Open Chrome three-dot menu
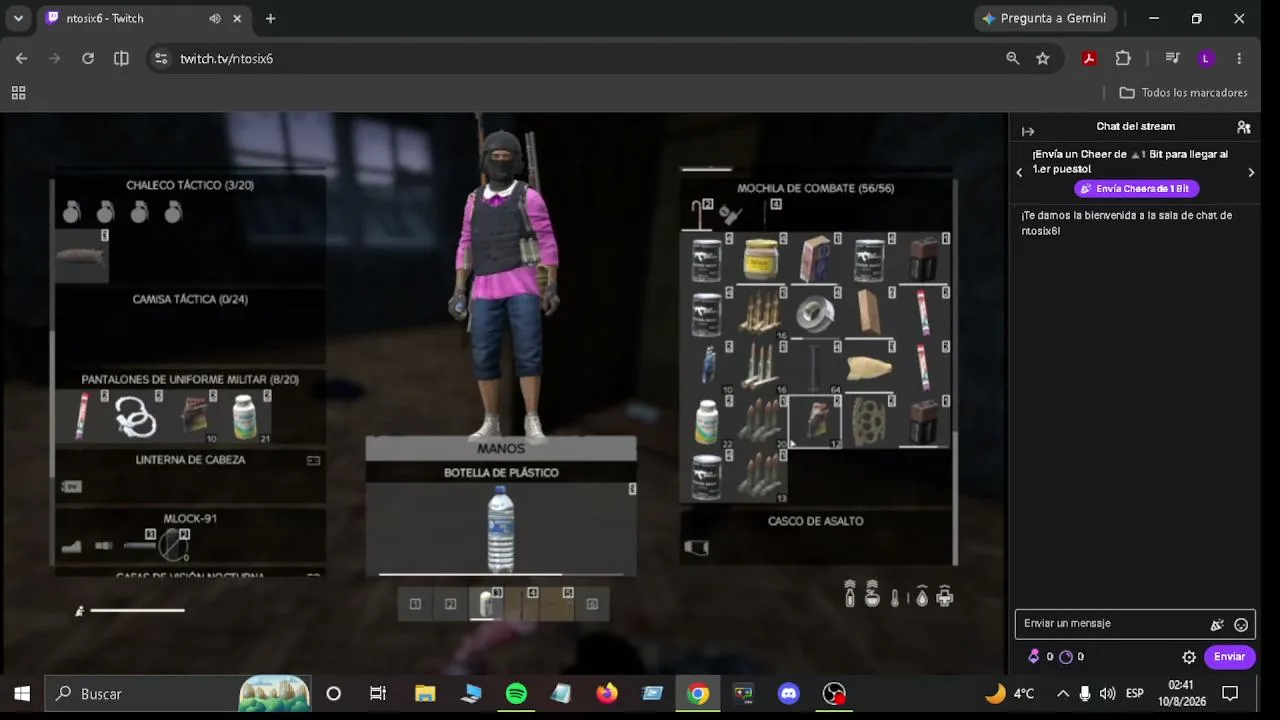 [x=1239, y=58]
